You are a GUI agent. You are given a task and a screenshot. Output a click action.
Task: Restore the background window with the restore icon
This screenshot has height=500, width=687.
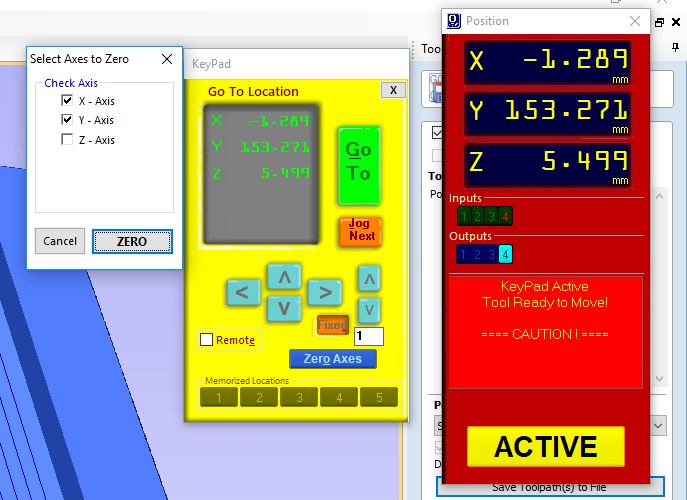point(659,22)
